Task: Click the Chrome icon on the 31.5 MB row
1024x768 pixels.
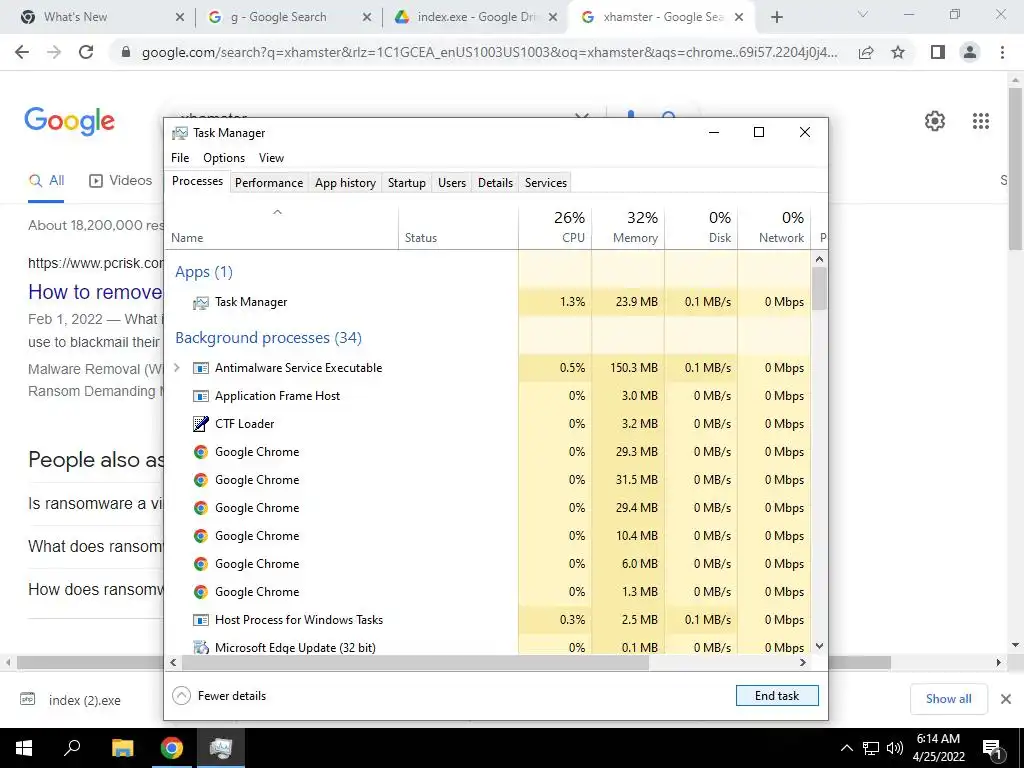Action: pos(200,480)
